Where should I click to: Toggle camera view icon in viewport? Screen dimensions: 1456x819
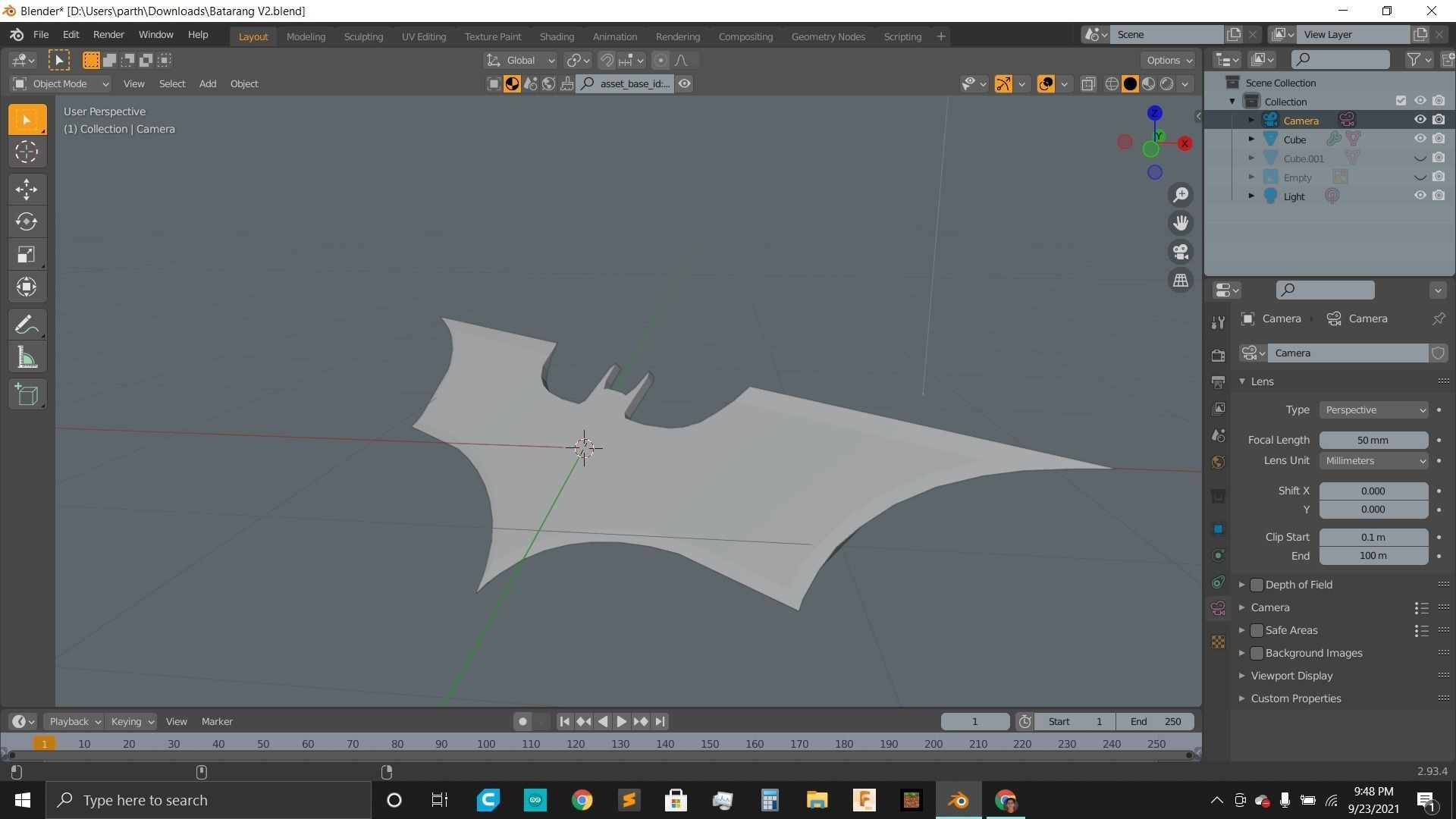tap(1181, 252)
